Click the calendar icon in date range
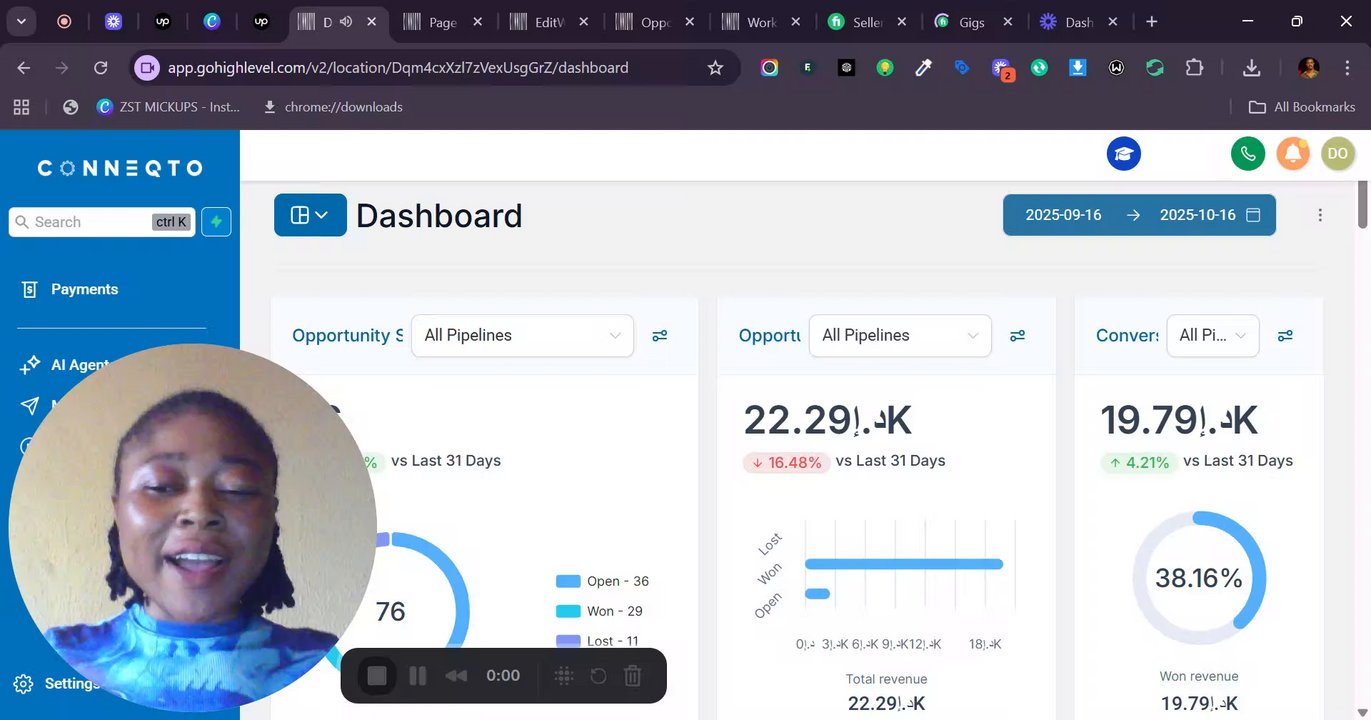 coord(1253,215)
